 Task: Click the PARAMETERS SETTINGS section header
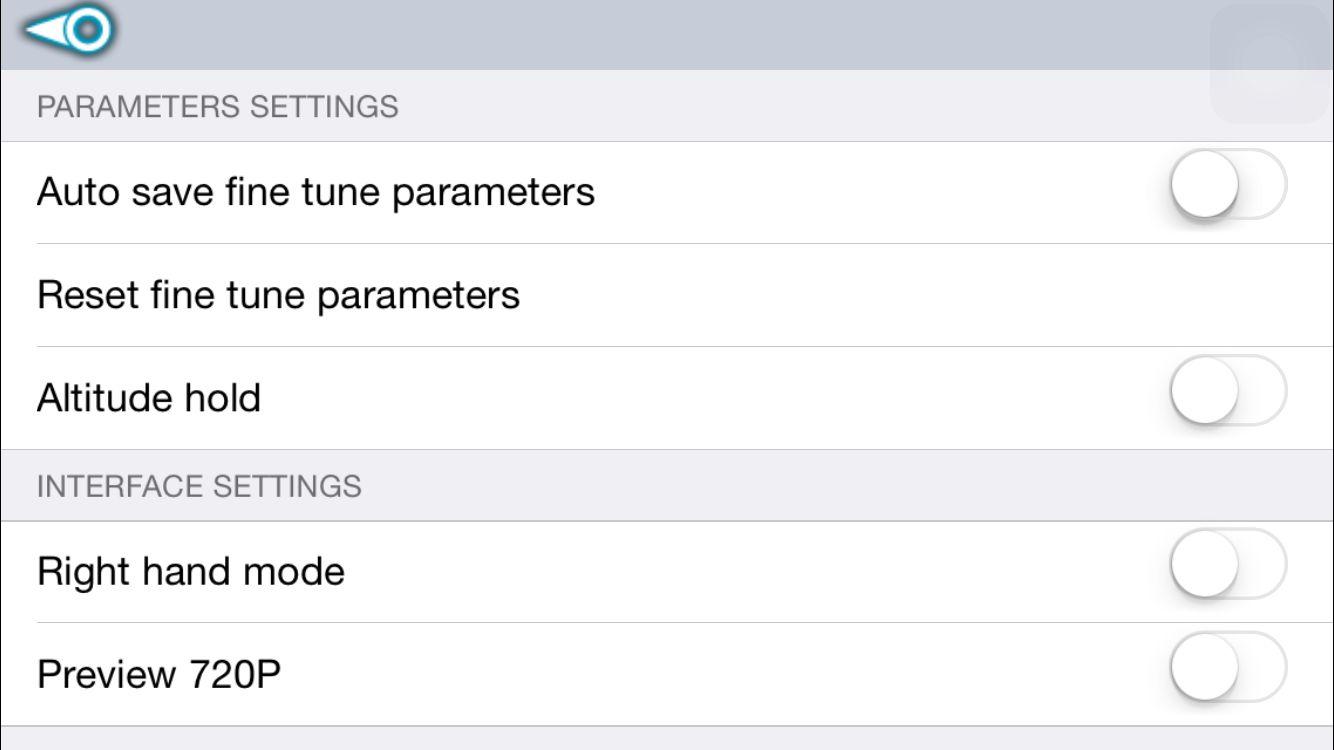[217, 106]
